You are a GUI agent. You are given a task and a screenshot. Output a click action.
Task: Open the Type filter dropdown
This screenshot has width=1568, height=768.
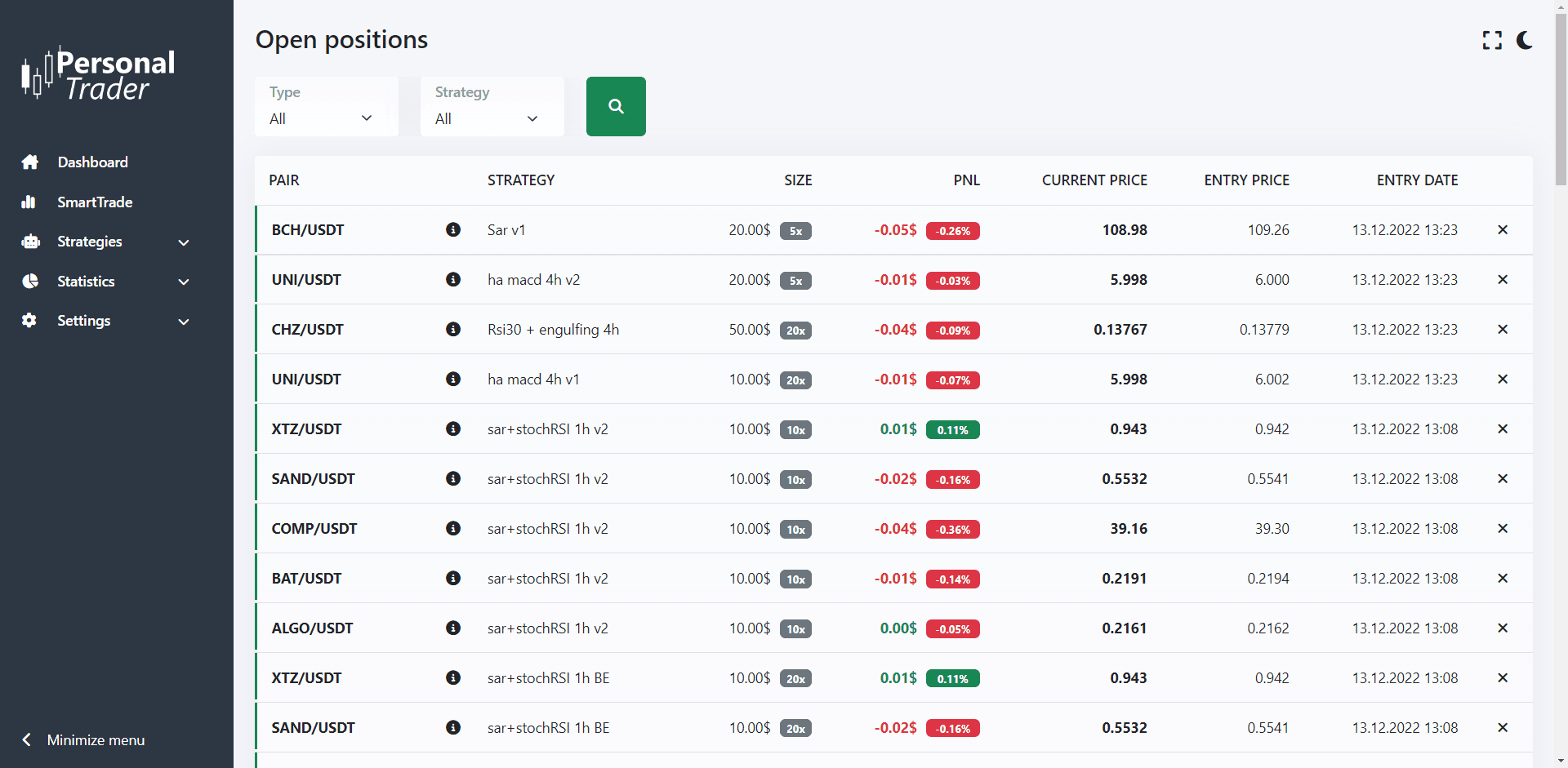[326, 107]
